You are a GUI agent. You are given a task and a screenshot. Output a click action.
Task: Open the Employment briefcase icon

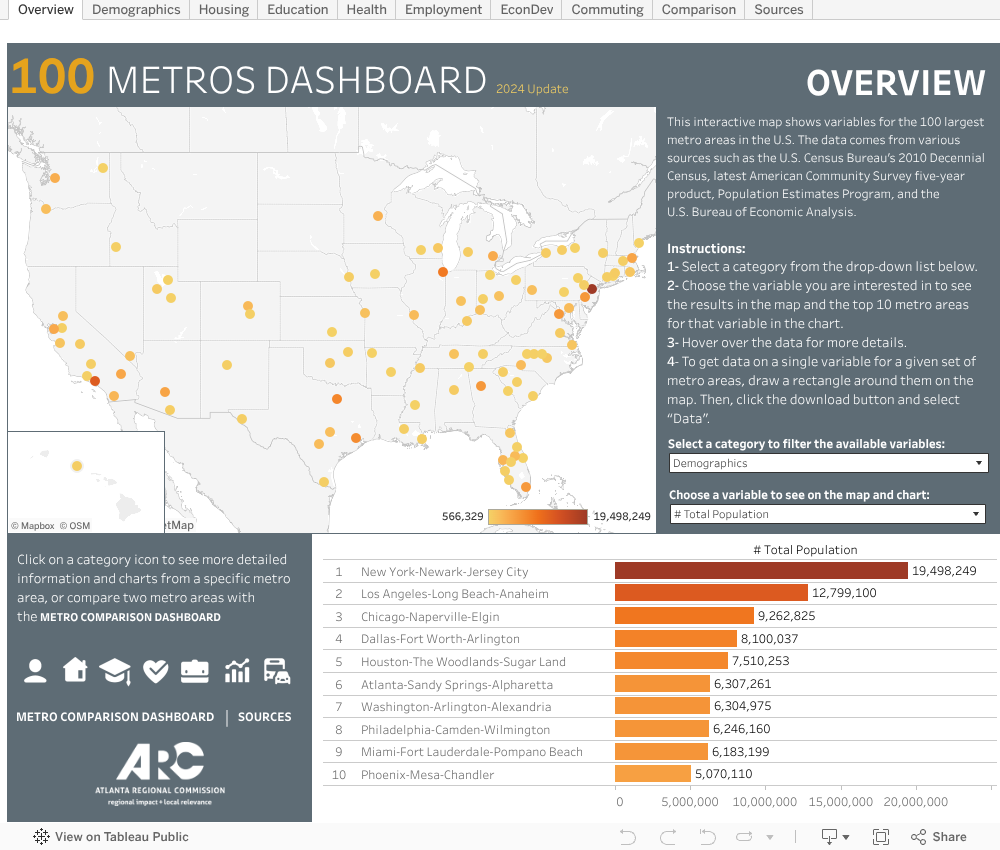[x=195, y=671]
